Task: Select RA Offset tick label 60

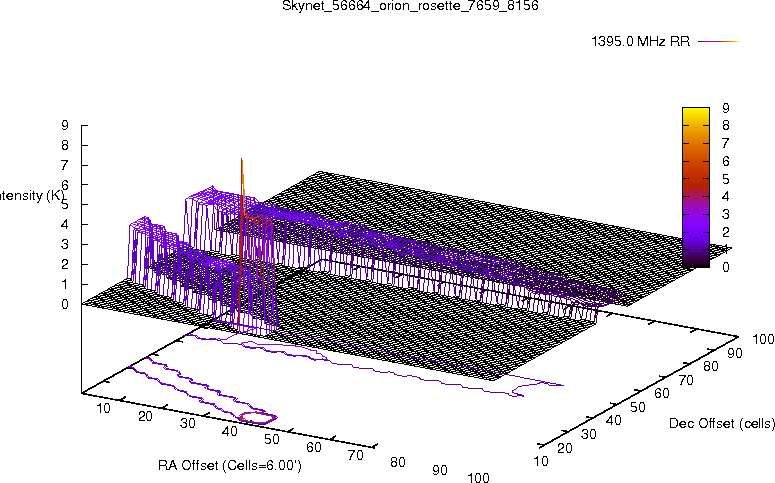Action: (x=314, y=447)
